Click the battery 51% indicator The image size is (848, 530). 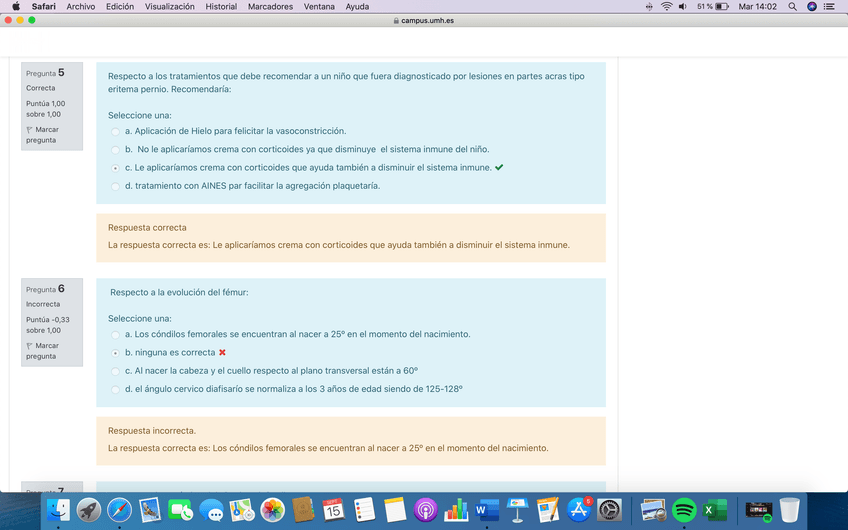(713, 6)
